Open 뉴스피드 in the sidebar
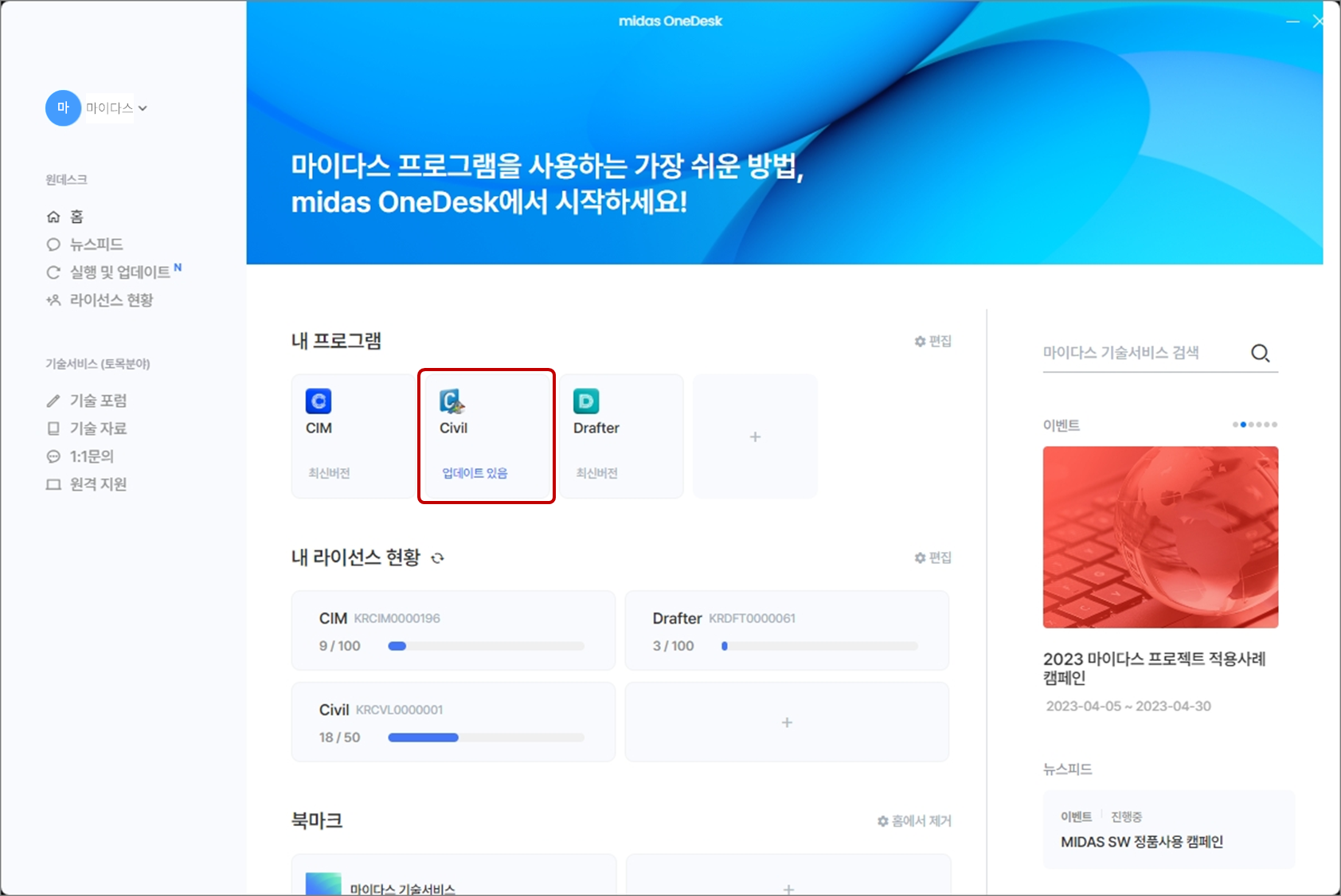This screenshot has height=896, width=1341. click(84, 245)
